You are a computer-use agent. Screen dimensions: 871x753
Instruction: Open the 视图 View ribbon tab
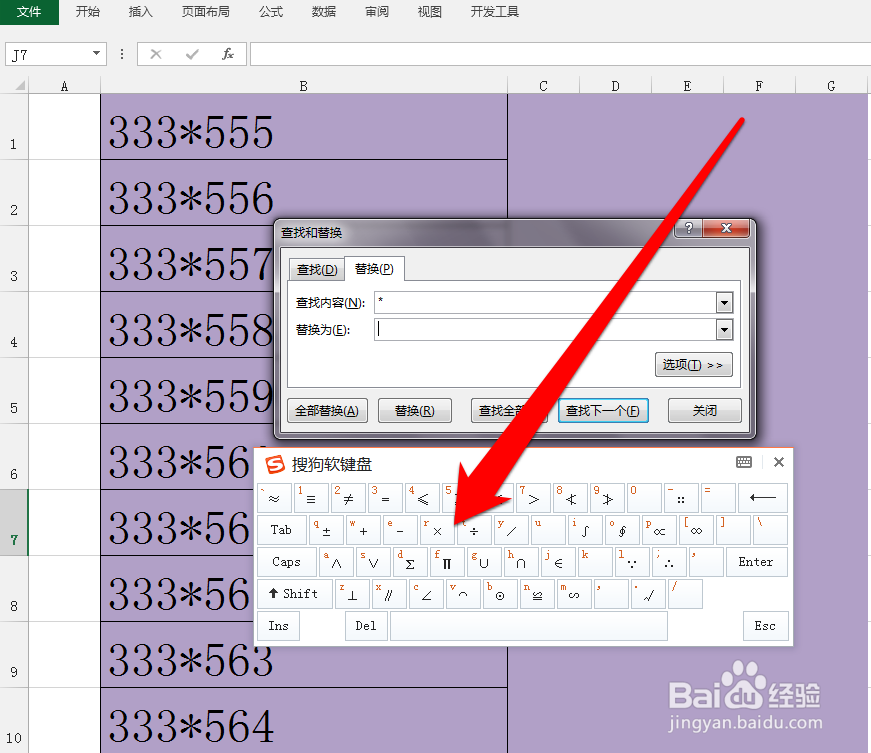[429, 12]
